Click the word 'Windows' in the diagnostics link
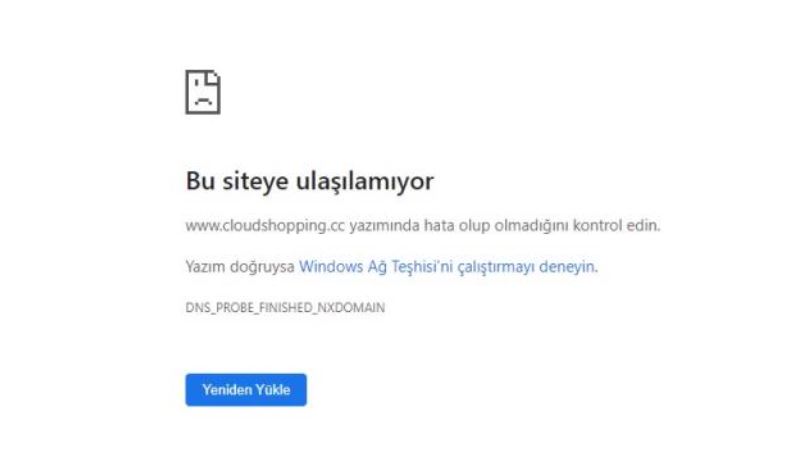 (331, 266)
